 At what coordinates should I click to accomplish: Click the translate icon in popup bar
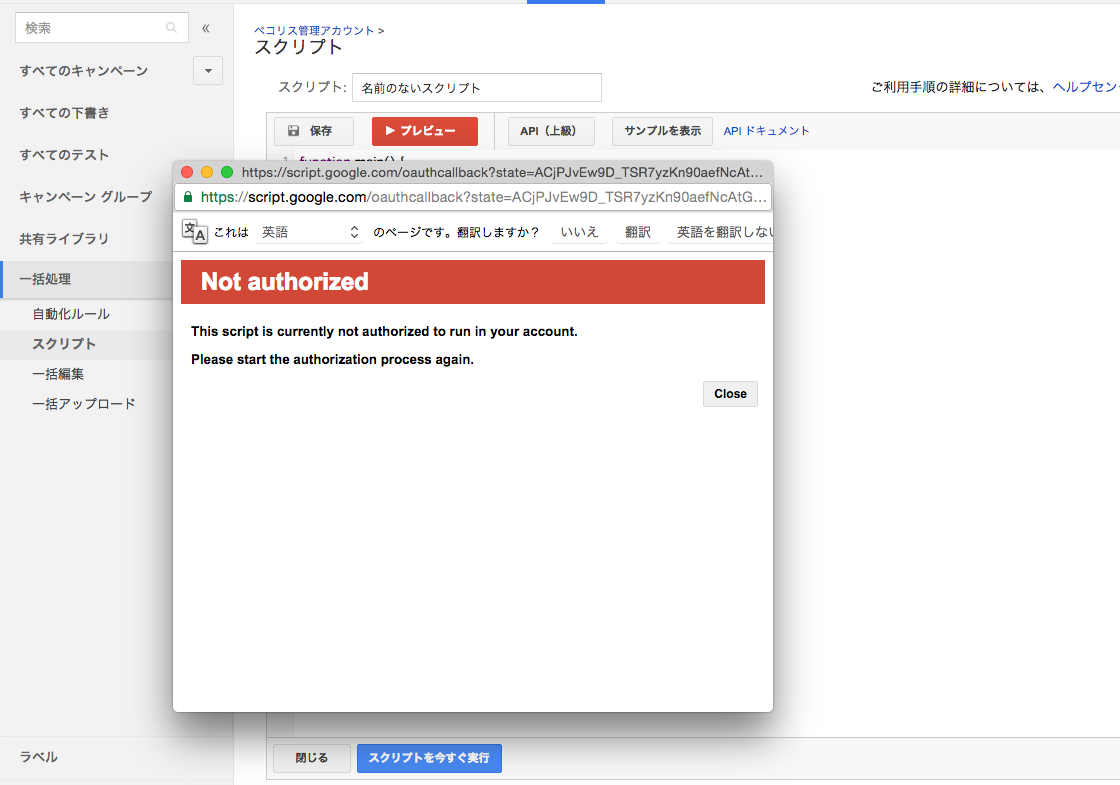[194, 231]
